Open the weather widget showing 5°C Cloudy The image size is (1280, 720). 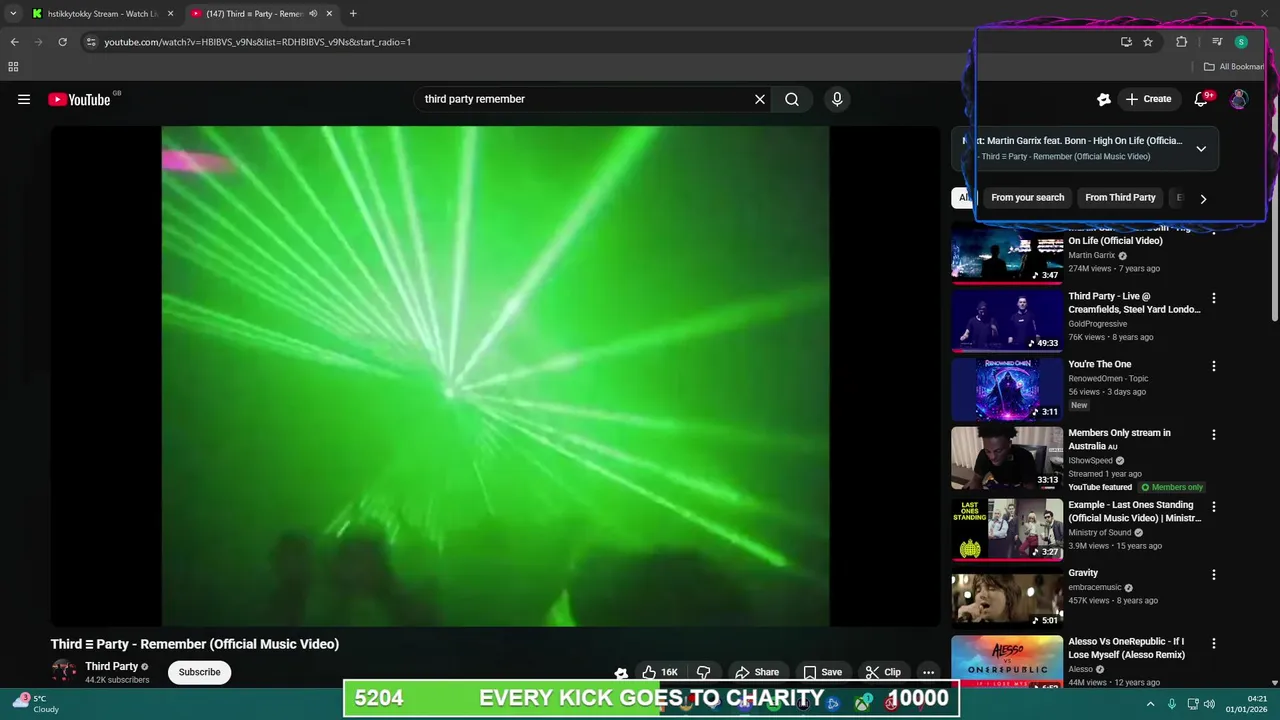(35, 704)
